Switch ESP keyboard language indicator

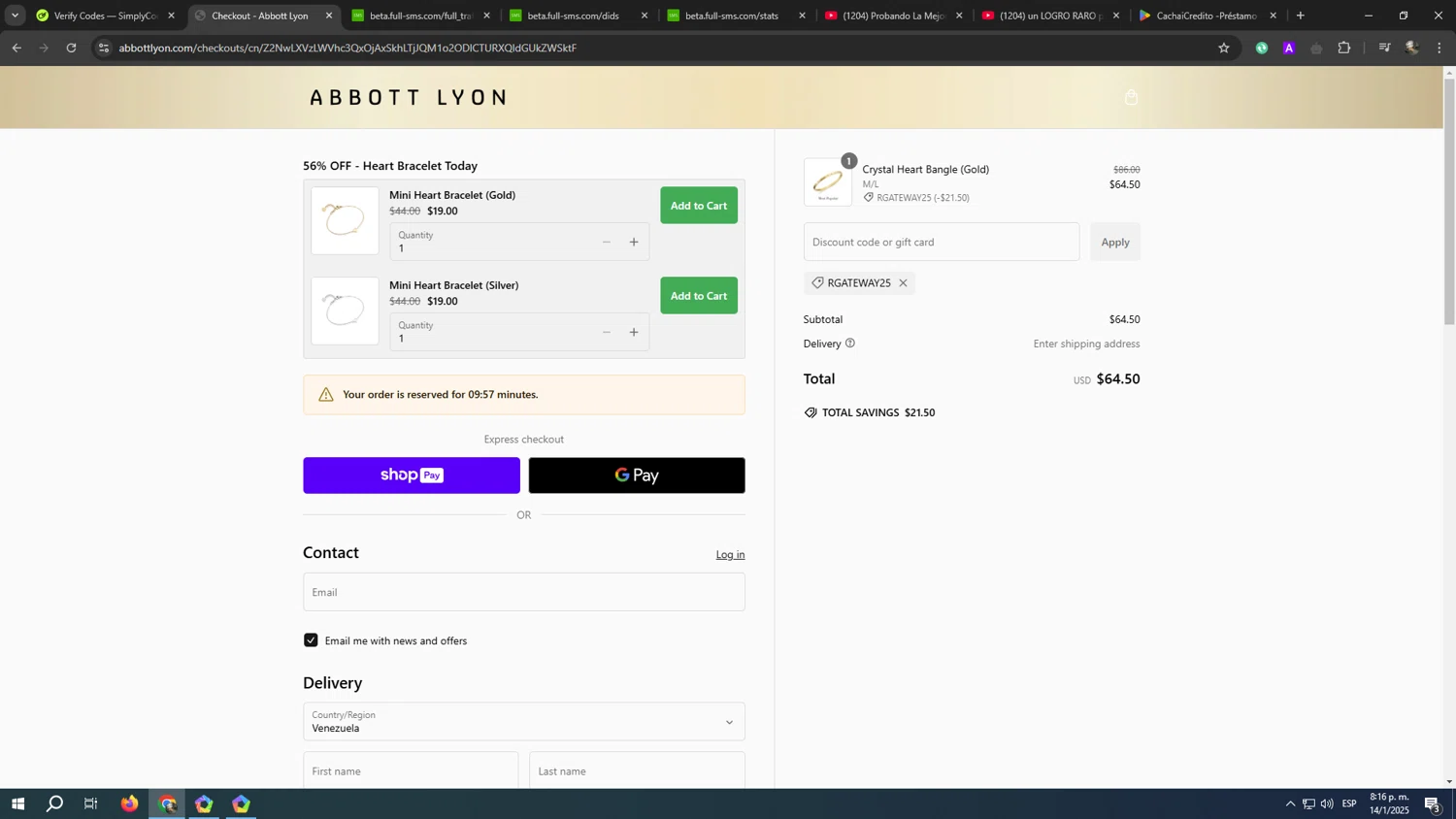1349,803
